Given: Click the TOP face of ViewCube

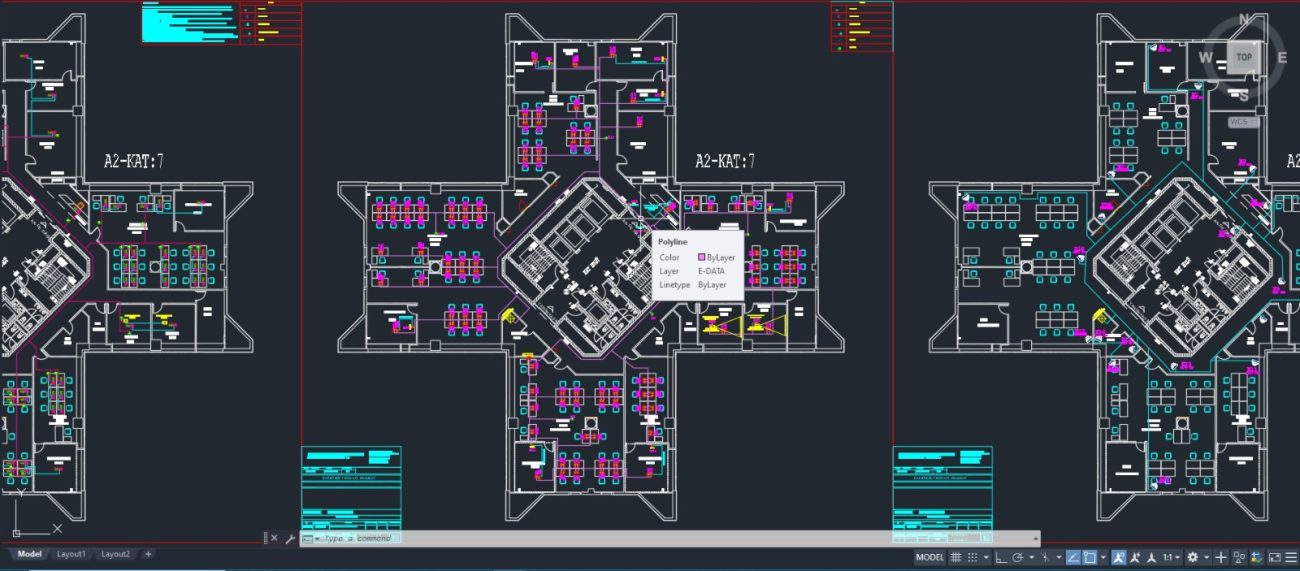Looking at the screenshot, I should [x=1243, y=58].
